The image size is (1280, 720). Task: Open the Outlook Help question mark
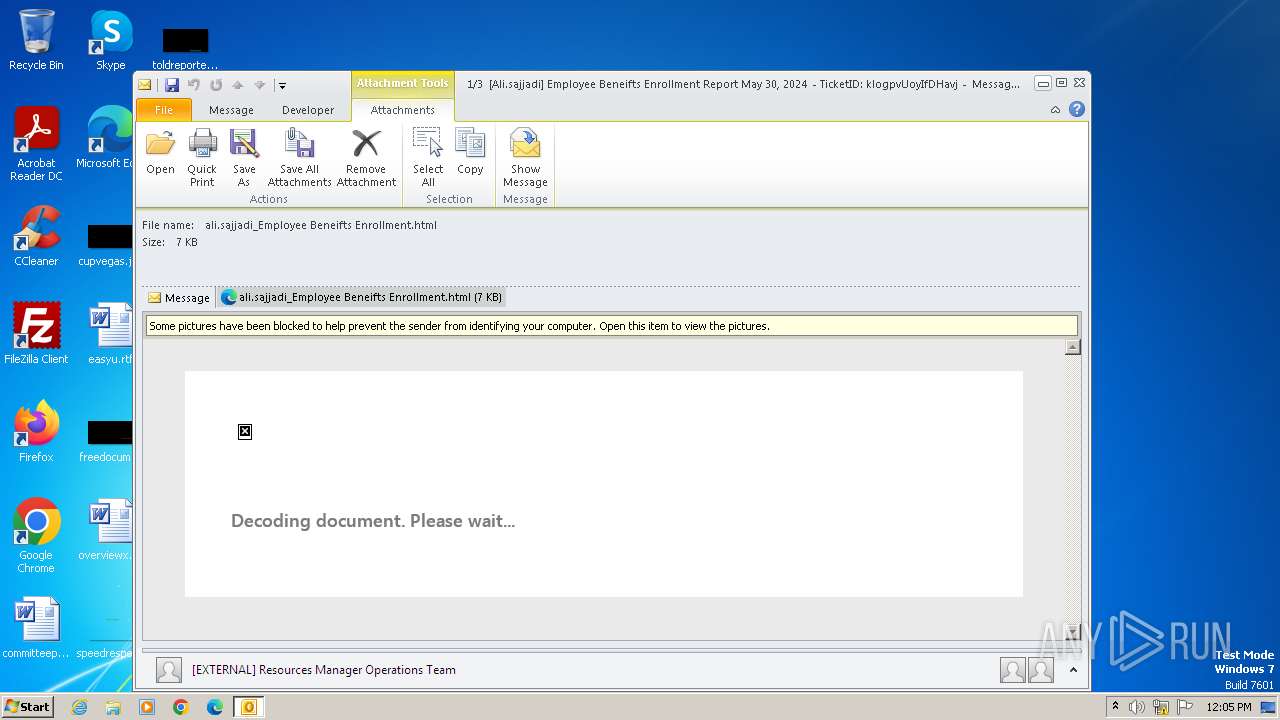point(1077,109)
